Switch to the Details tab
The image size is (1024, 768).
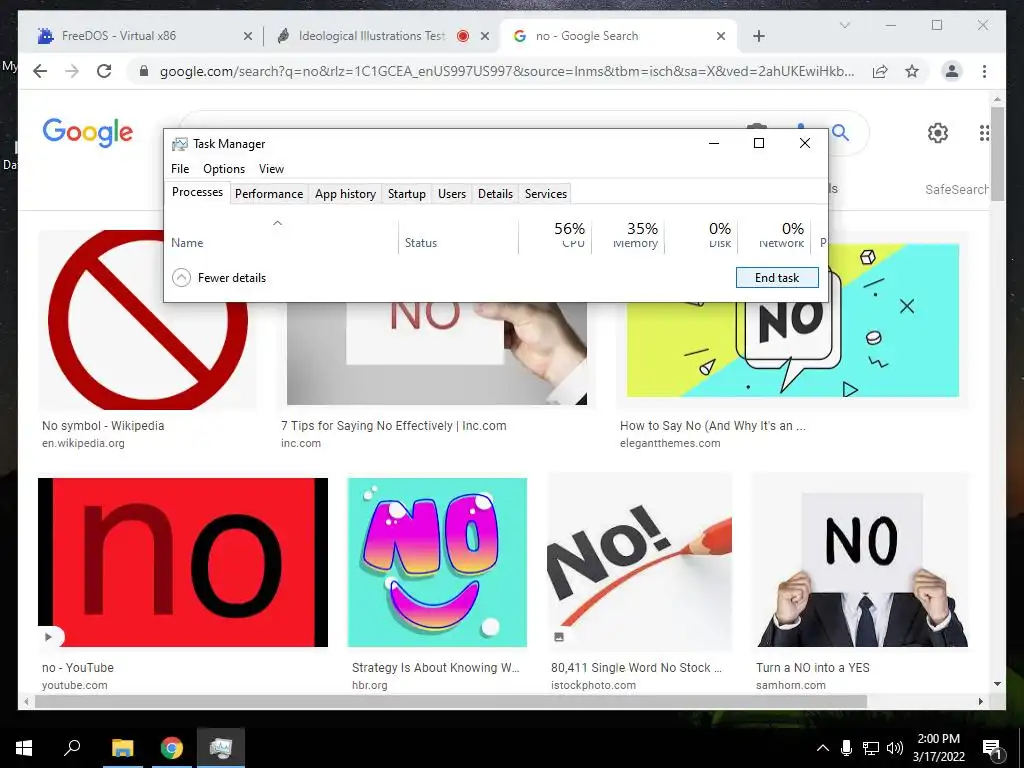click(495, 194)
